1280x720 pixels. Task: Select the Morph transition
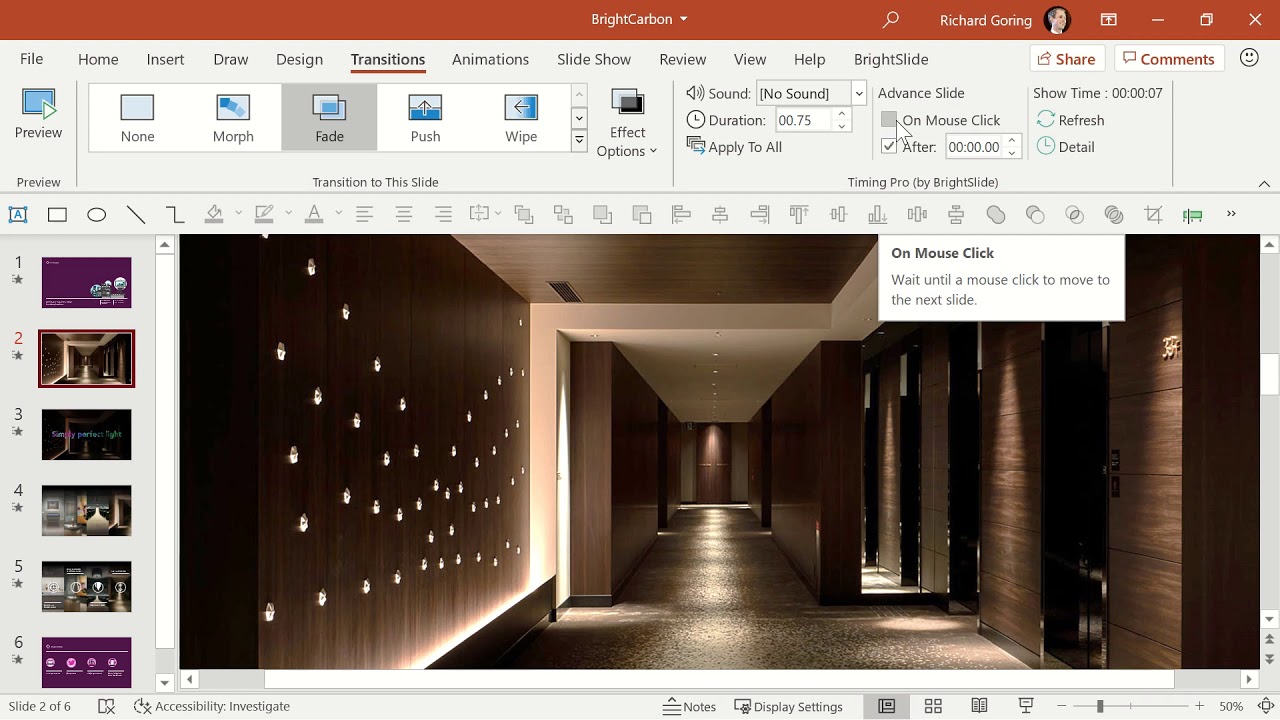(233, 118)
